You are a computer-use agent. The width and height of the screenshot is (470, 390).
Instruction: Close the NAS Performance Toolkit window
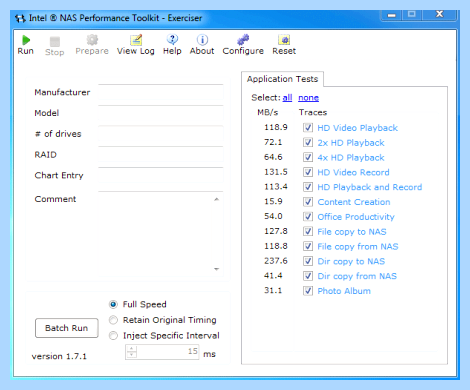(440, 15)
